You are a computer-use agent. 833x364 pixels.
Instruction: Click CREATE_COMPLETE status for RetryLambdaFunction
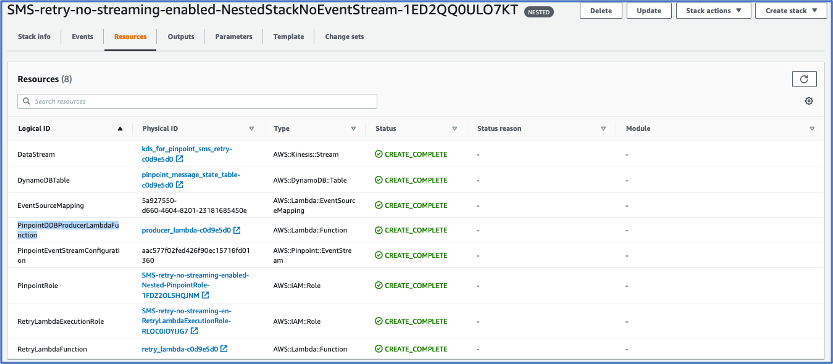(x=411, y=349)
